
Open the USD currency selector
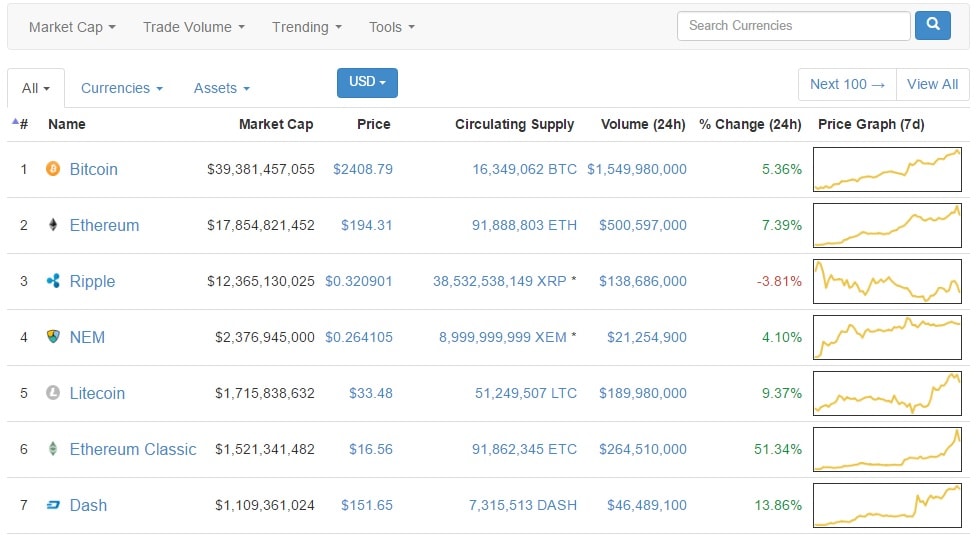tap(367, 82)
